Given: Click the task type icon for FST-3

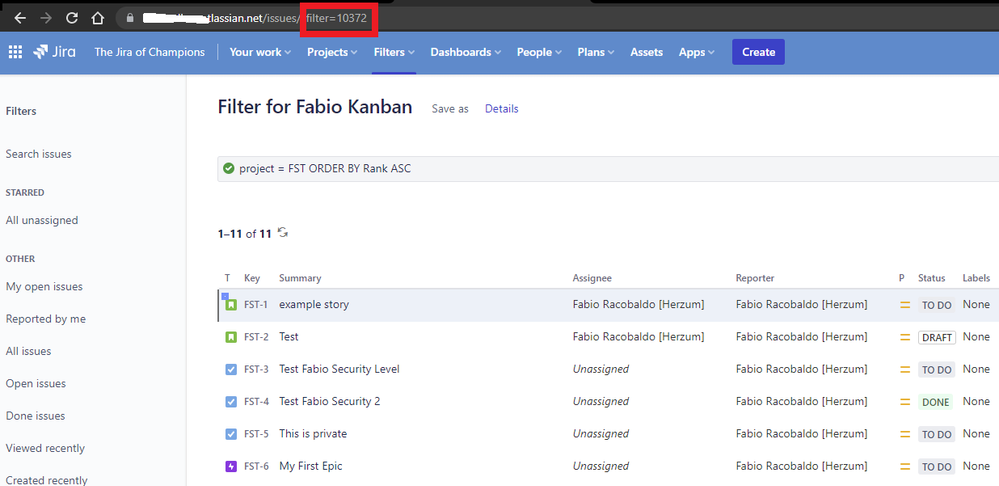Looking at the screenshot, I should (231, 369).
